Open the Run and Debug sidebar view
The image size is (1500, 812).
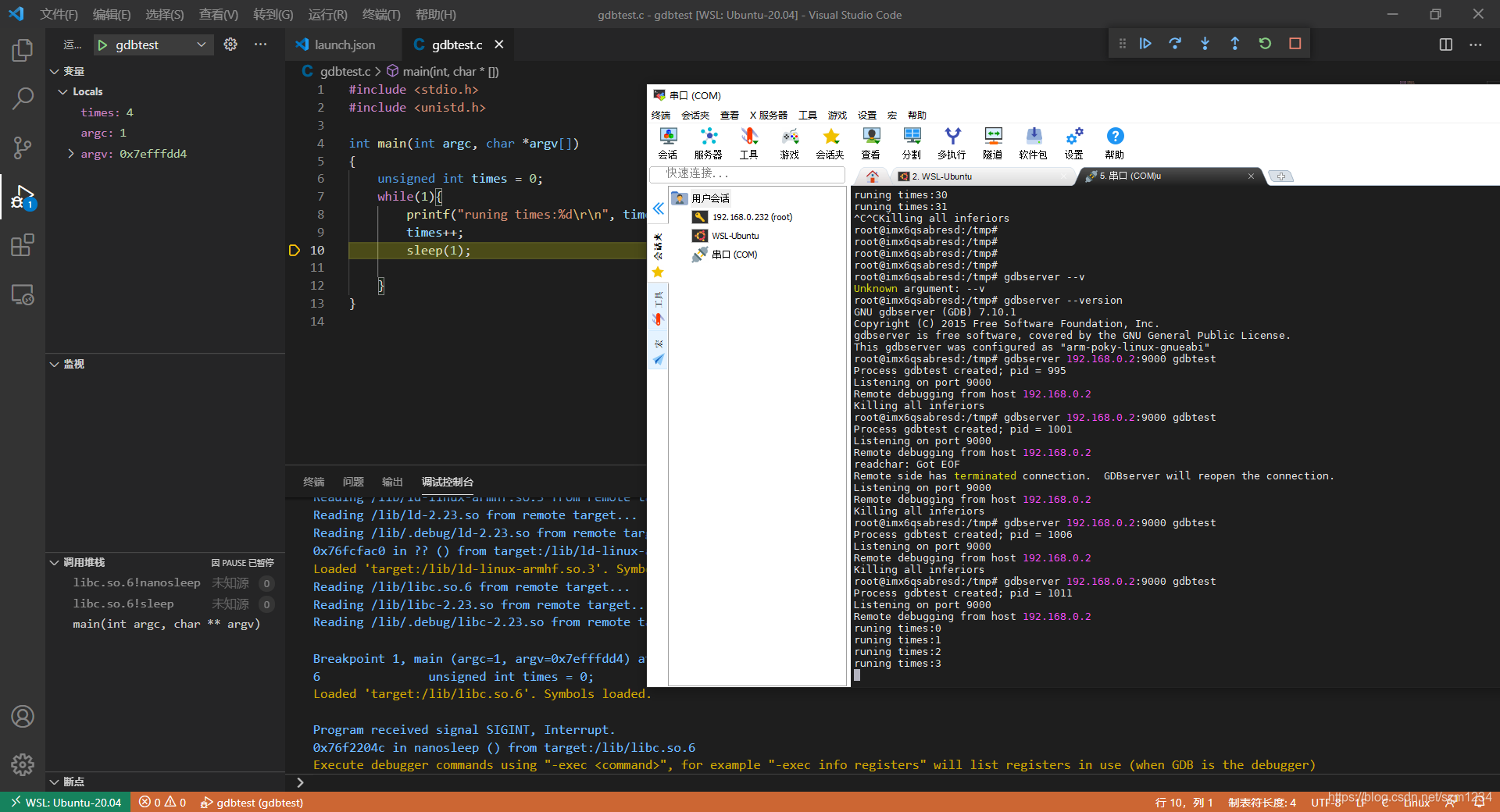tap(23, 198)
